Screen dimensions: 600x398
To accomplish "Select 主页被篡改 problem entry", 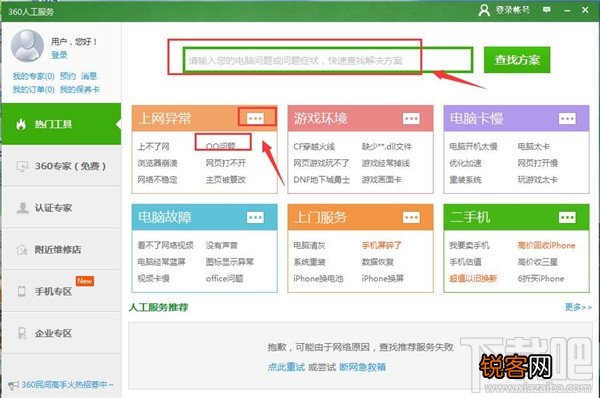I will tap(226, 180).
